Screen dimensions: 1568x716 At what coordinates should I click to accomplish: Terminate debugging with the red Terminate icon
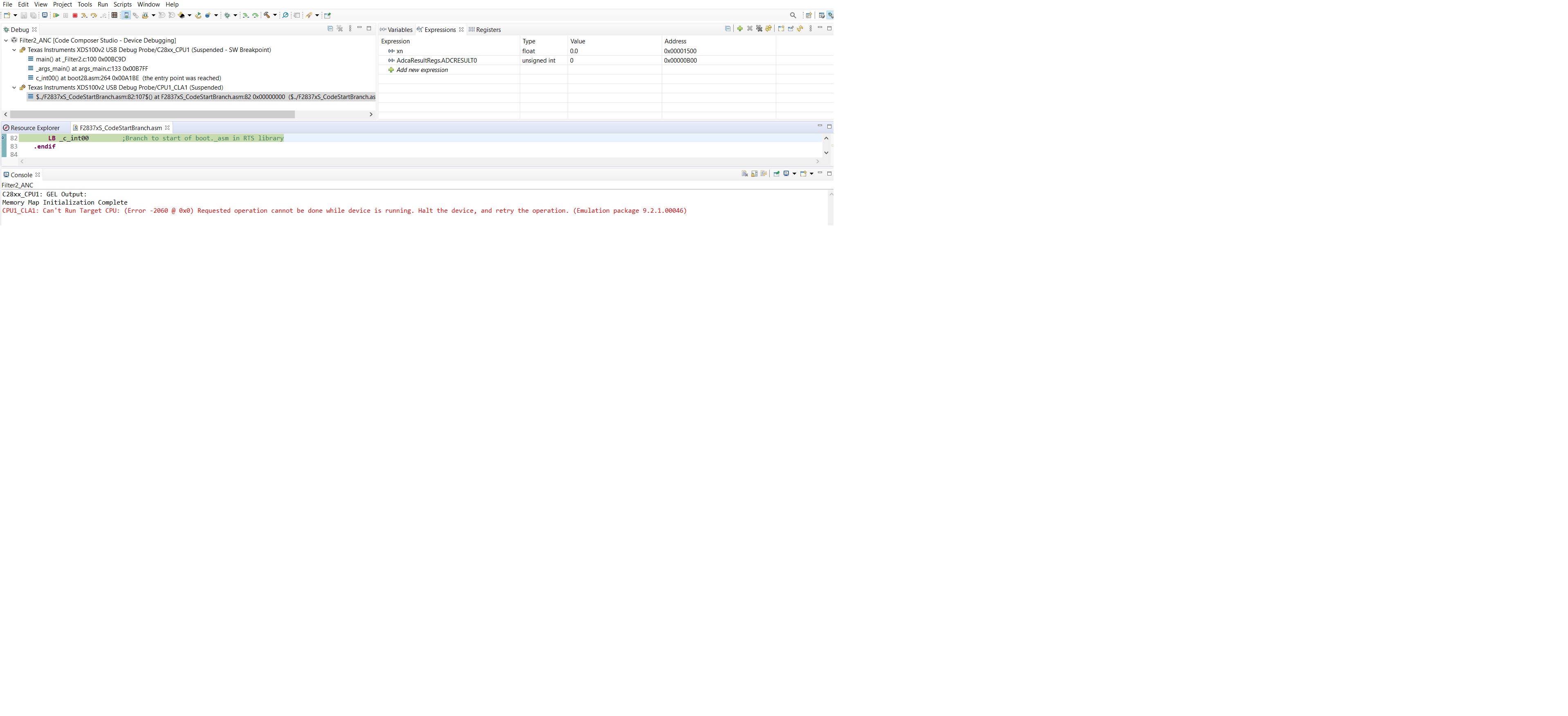[75, 15]
